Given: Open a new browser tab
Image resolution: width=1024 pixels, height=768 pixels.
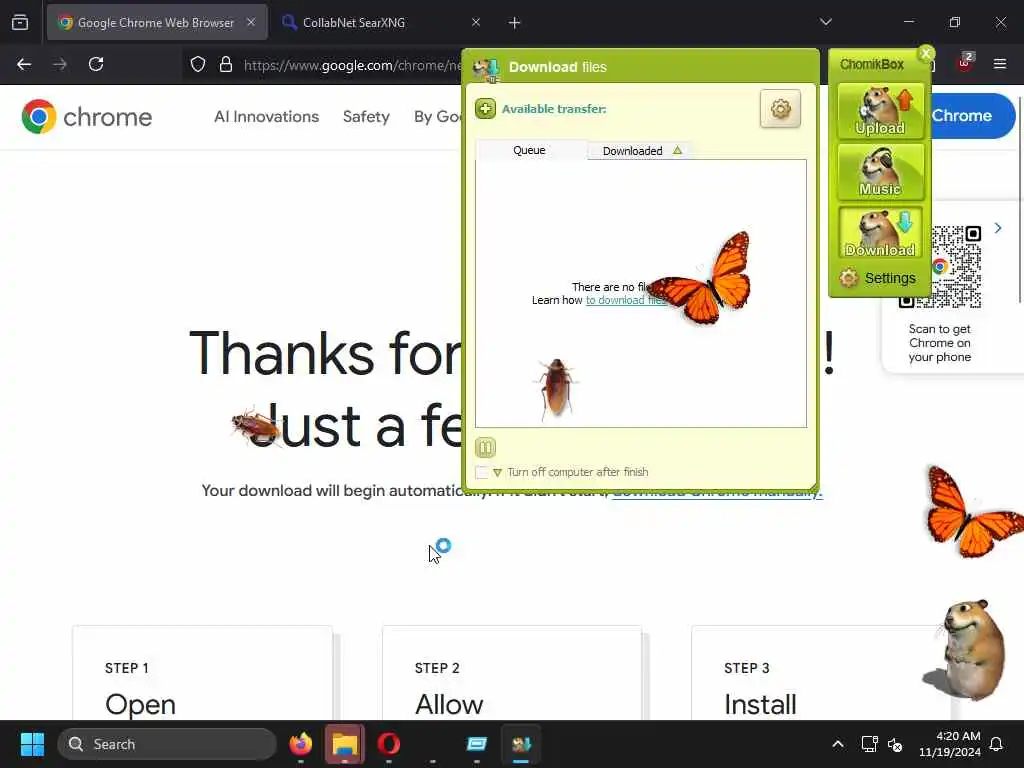Looking at the screenshot, I should point(515,23).
